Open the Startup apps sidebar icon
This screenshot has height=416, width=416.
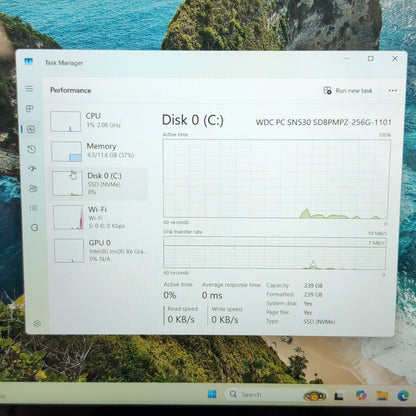pyautogui.click(x=32, y=169)
